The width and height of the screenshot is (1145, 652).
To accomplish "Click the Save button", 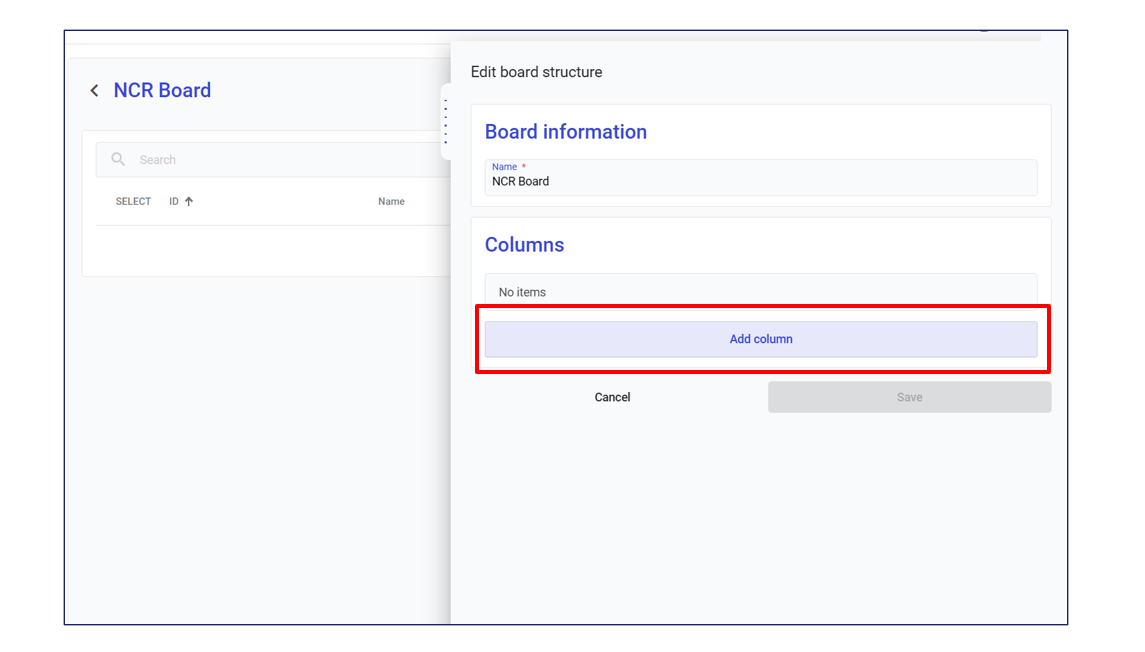I will [x=909, y=397].
